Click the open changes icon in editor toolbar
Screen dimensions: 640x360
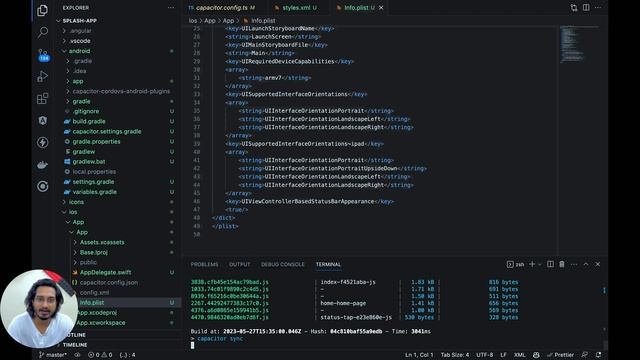coord(574,8)
